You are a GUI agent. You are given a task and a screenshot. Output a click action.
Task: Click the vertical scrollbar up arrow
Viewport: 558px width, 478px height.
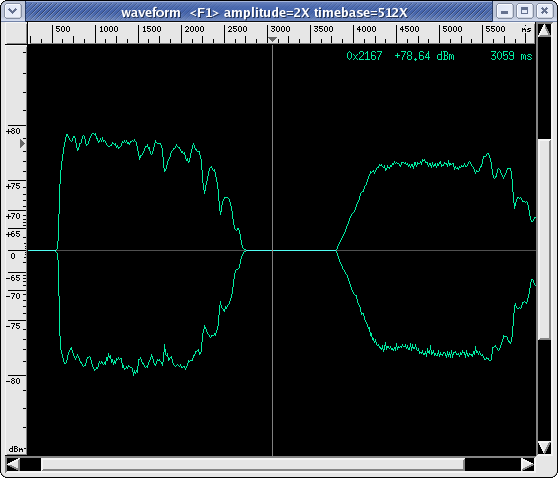(544, 31)
